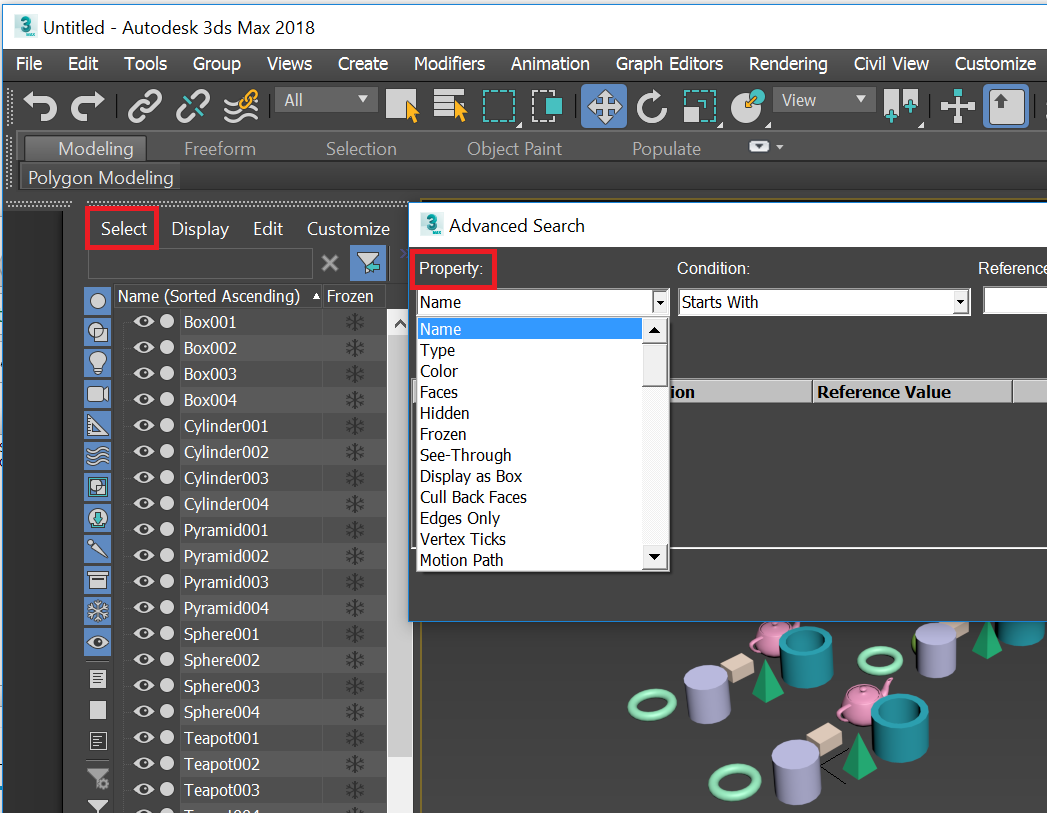The width and height of the screenshot is (1047, 813).
Task: Toggle frozen state for Box002
Action: (x=355, y=348)
